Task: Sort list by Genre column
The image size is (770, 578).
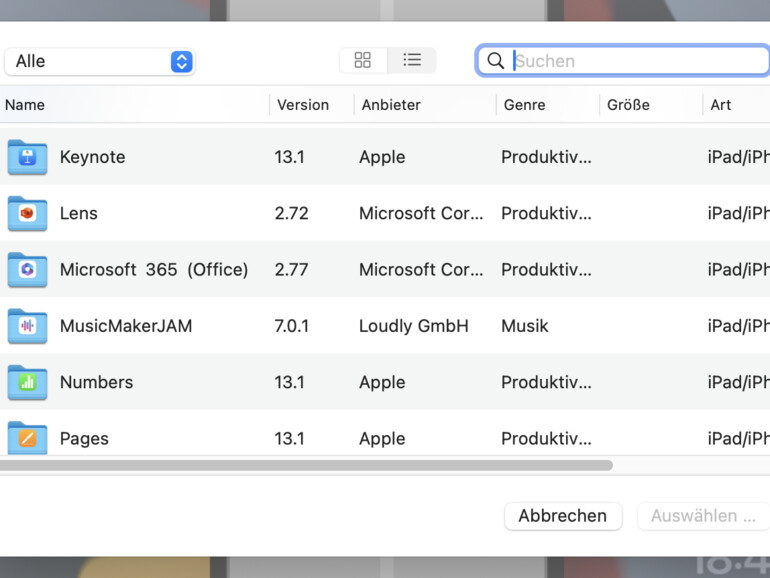Action: pyautogui.click(x=524, y=105)
